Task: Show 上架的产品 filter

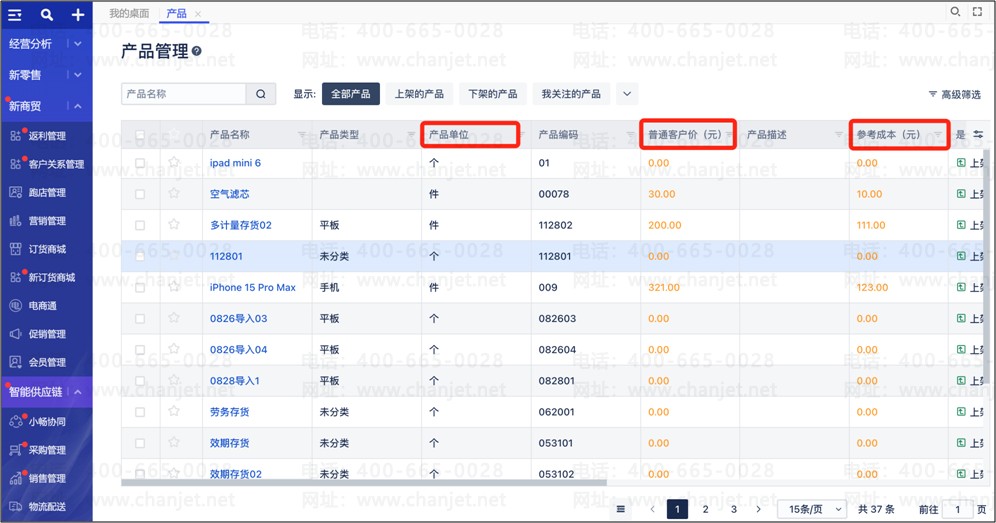Action: point(419,94)
